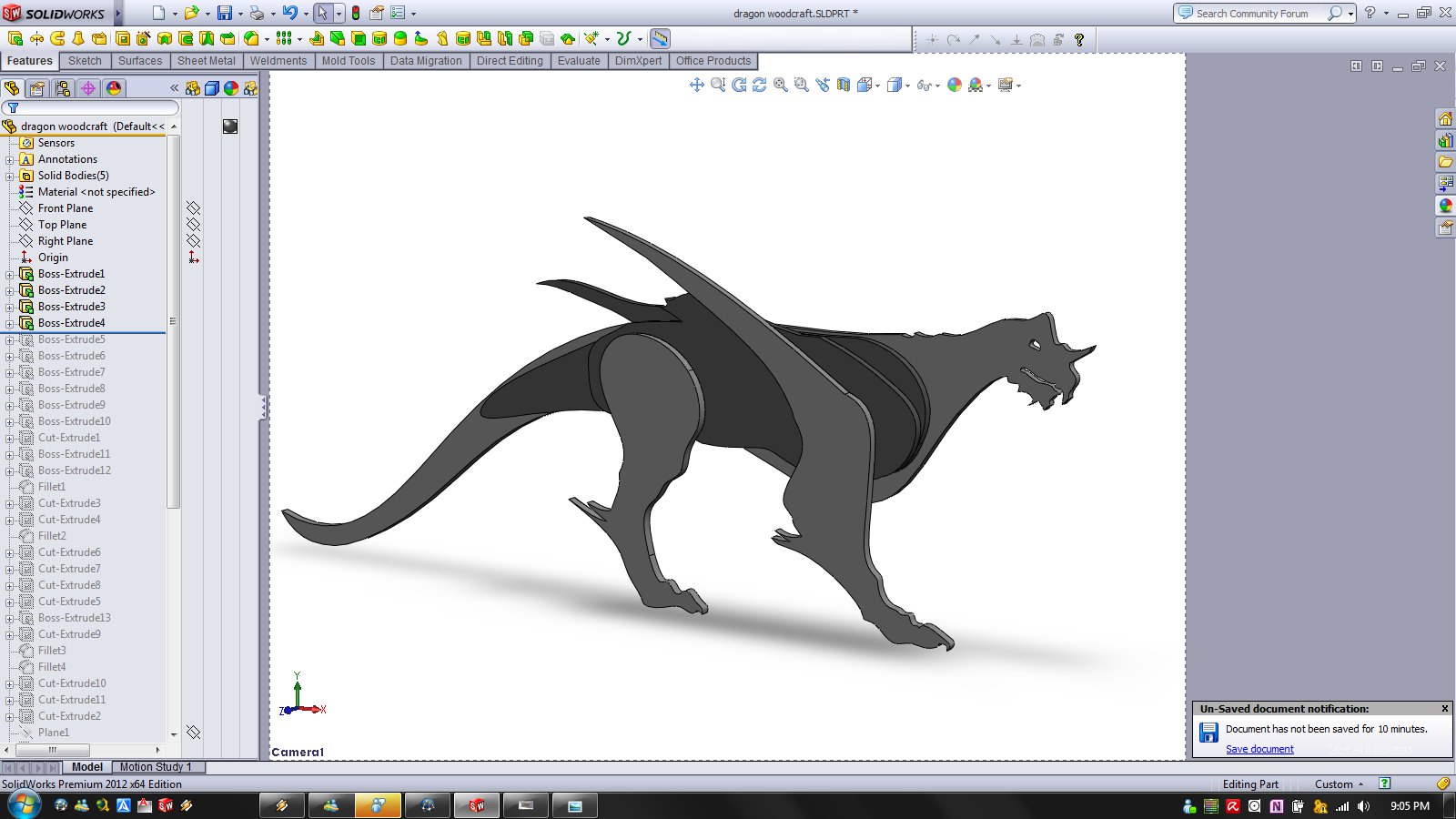Open the Motion Study 1 tab
1456x819 pixels.
156,767
